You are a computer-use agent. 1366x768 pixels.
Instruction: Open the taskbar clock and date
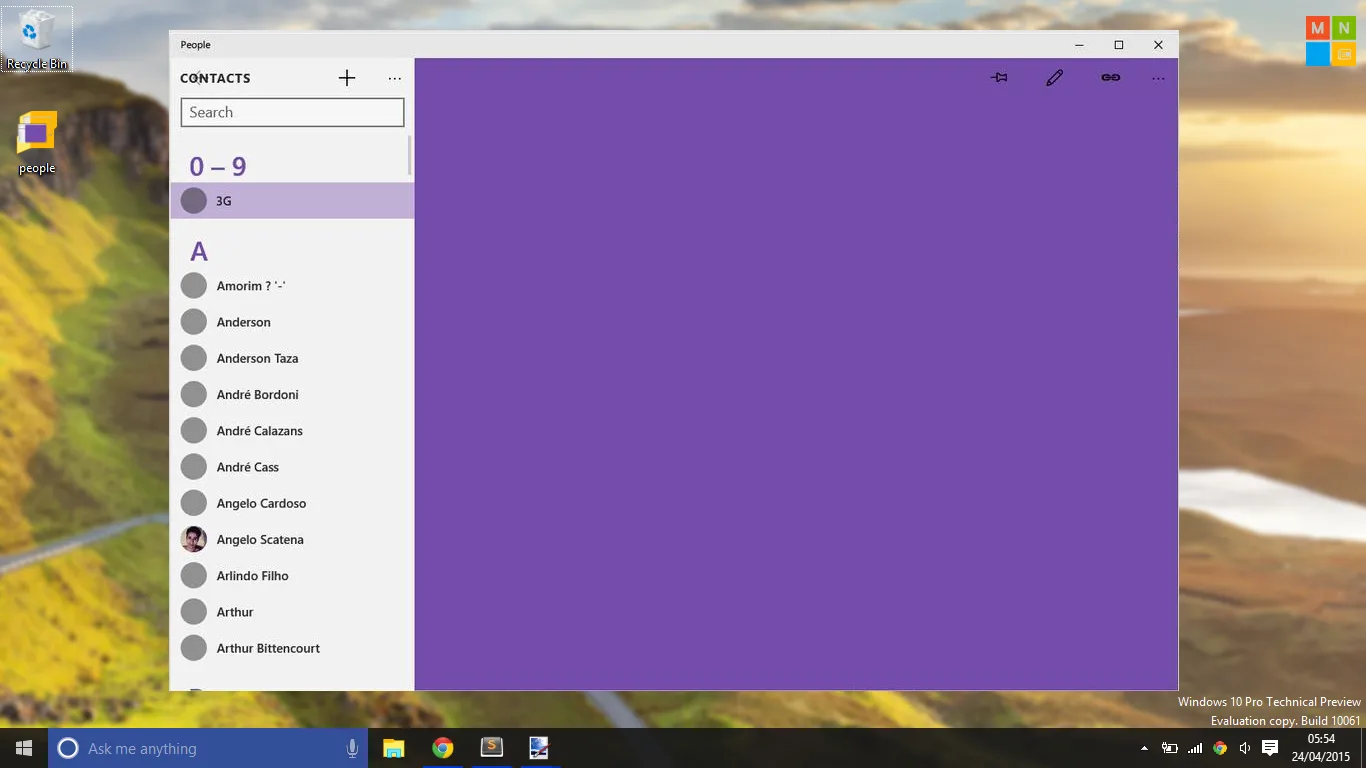pos(1321,748)
